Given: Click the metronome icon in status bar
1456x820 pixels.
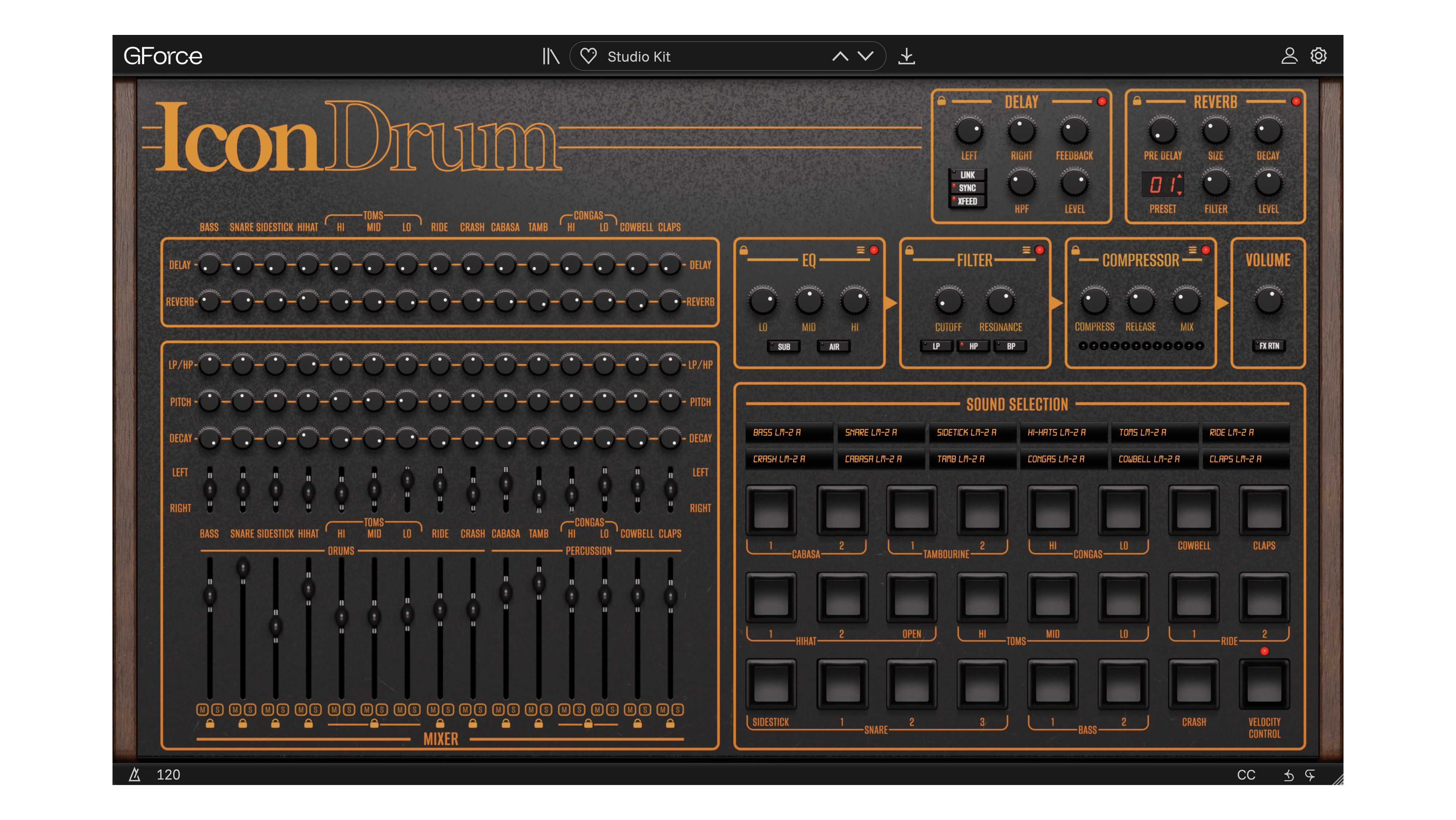Looking at the screenshot, I should 135,774.
